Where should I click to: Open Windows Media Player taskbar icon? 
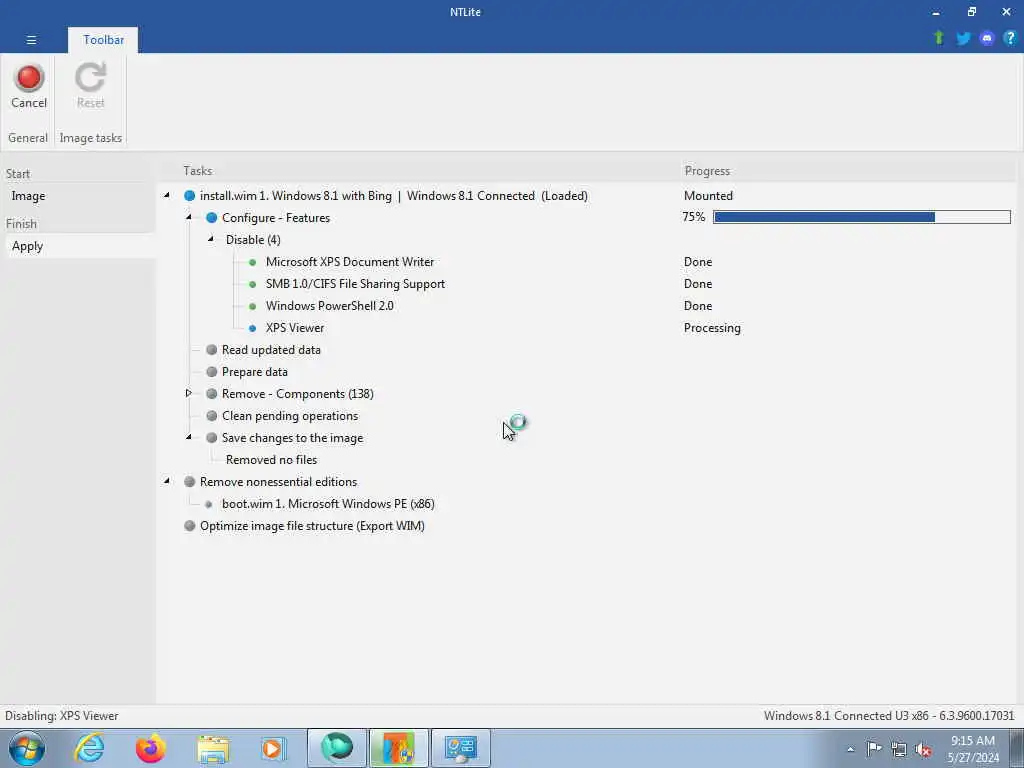tap(273, 748)
